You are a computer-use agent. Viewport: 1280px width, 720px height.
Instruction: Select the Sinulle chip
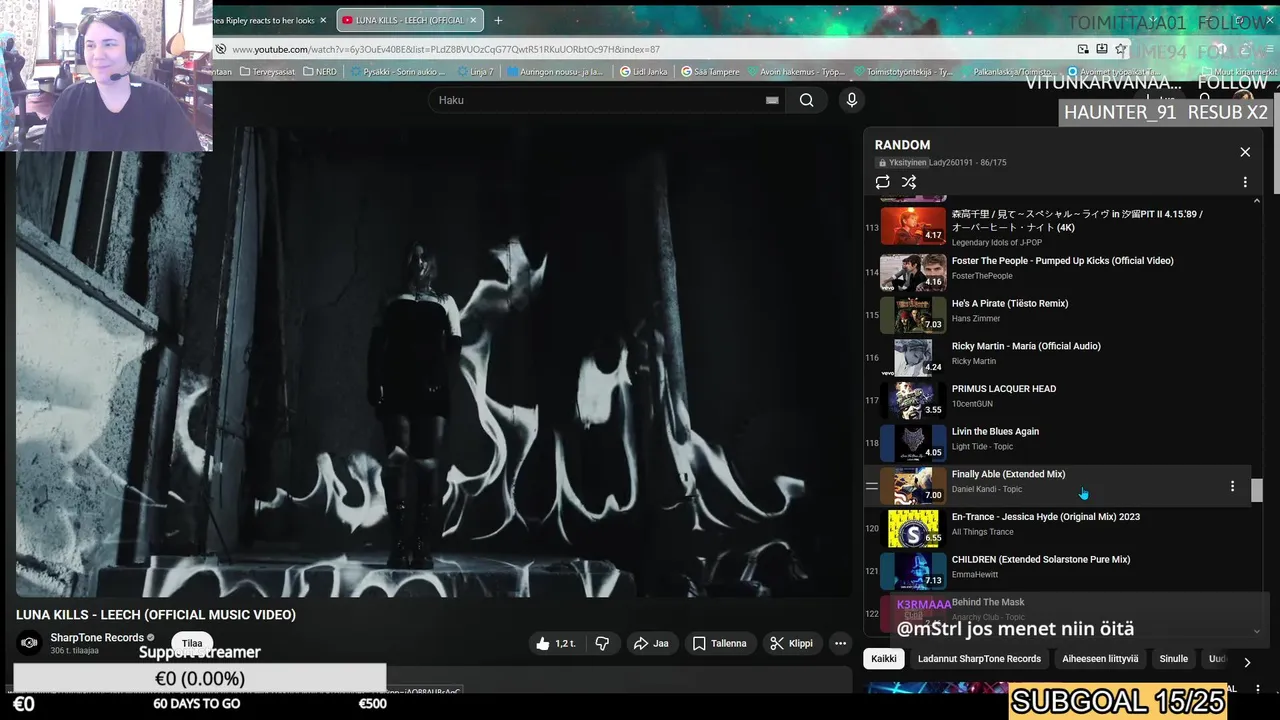(x=1173, y=659)
